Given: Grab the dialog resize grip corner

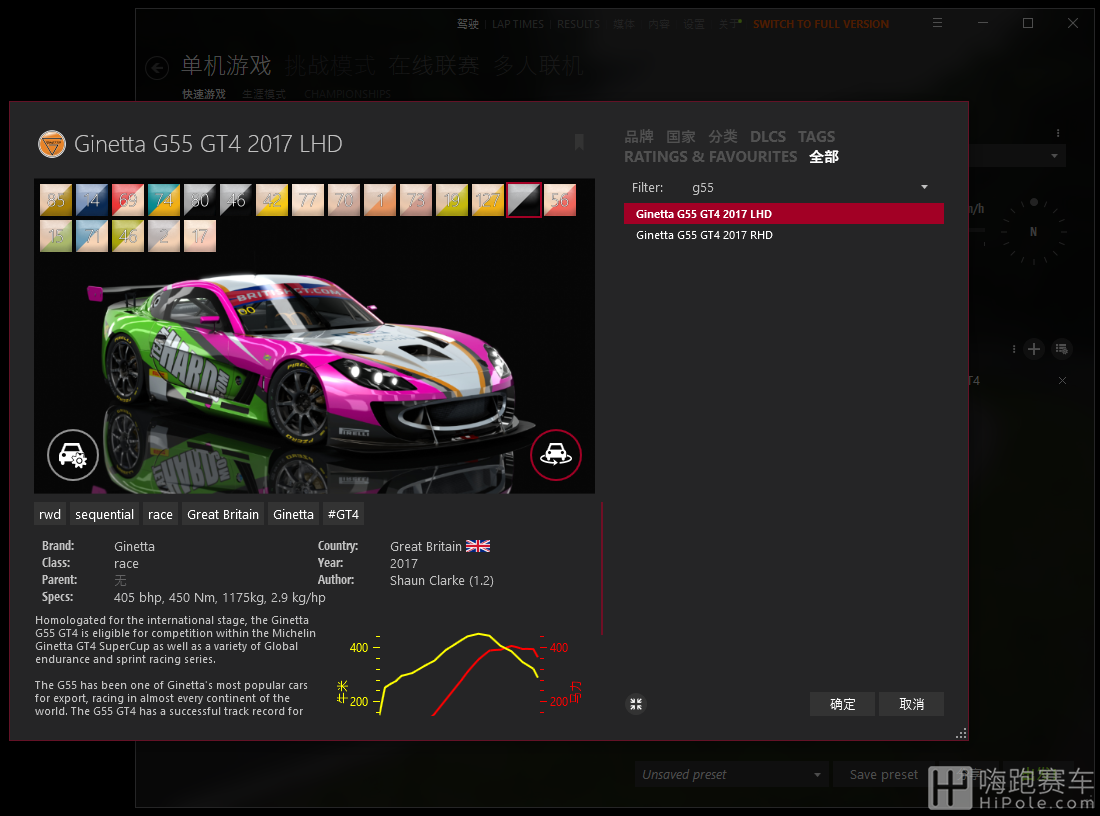Looking at the screenshot, I should point(961,733).
